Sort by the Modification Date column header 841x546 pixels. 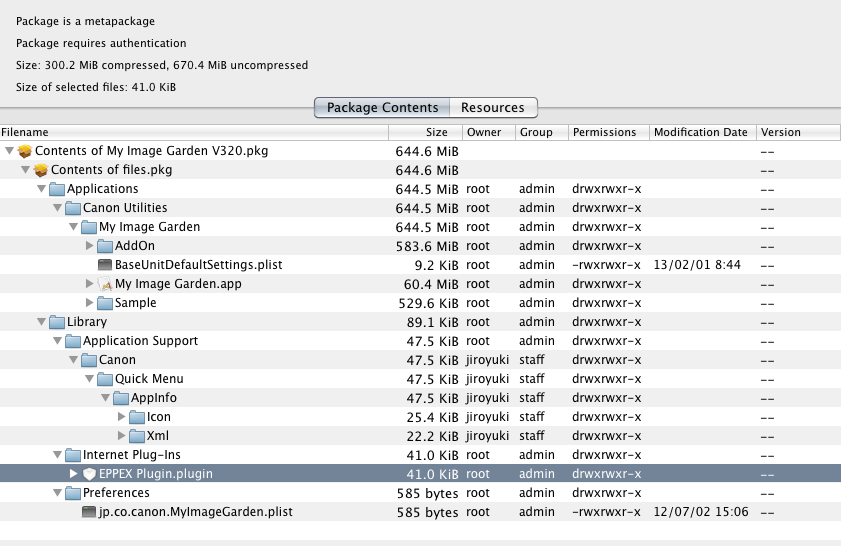click(700, 132)
